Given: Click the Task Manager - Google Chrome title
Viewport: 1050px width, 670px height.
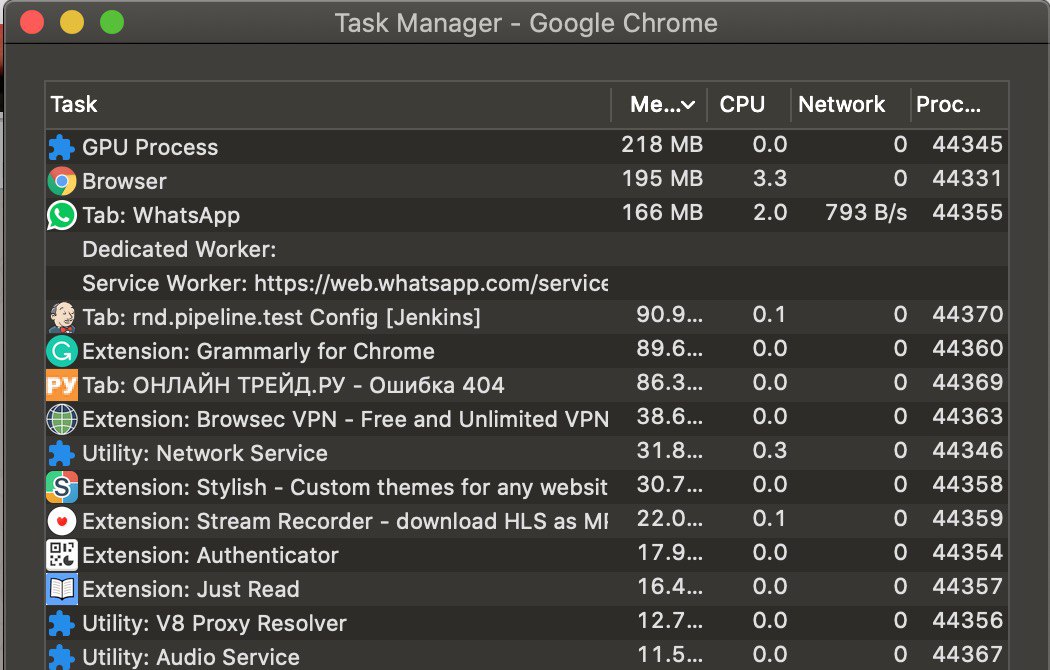Looking at the screenshot, I should tap(526, 23).
